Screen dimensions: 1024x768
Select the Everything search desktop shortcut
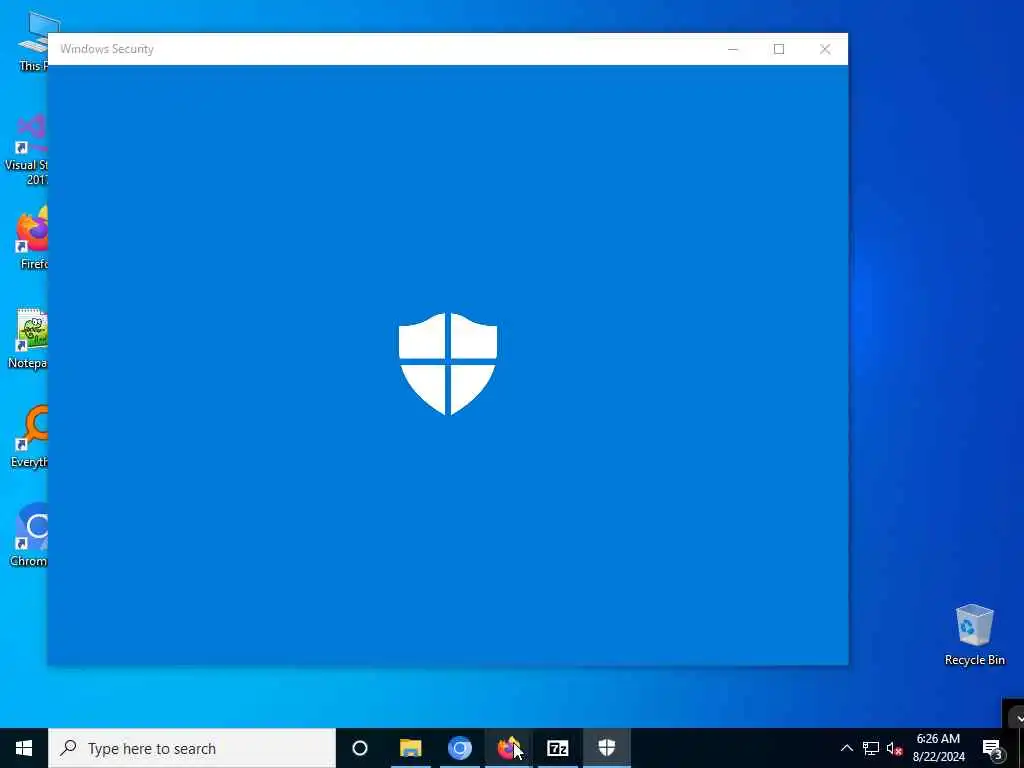pyautogui.click(x=29, y=436)
